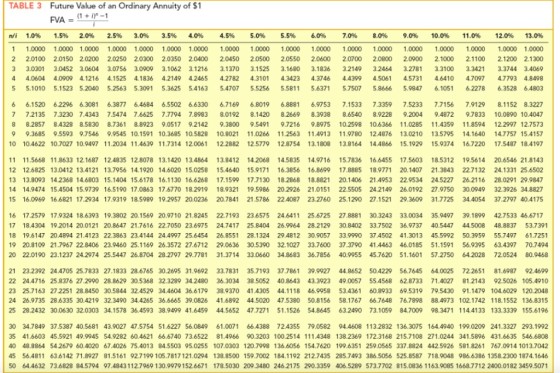Click the value 51.1601 in row 20
The width and height of the screenshot is (560, 373).
(x=411, y=255)
